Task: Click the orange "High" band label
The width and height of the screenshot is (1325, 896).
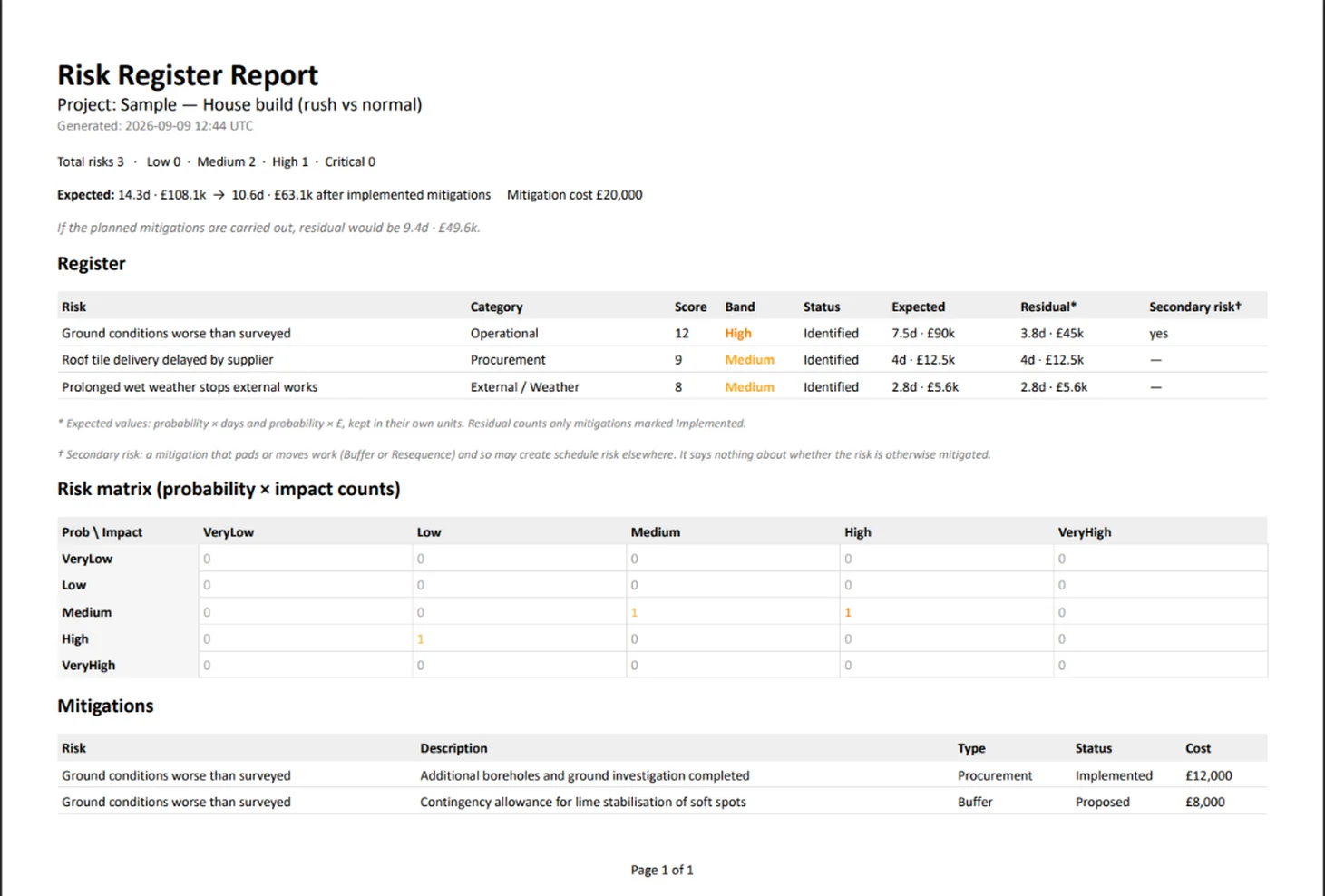Action: pyautogui.click(x=738, y=334)
